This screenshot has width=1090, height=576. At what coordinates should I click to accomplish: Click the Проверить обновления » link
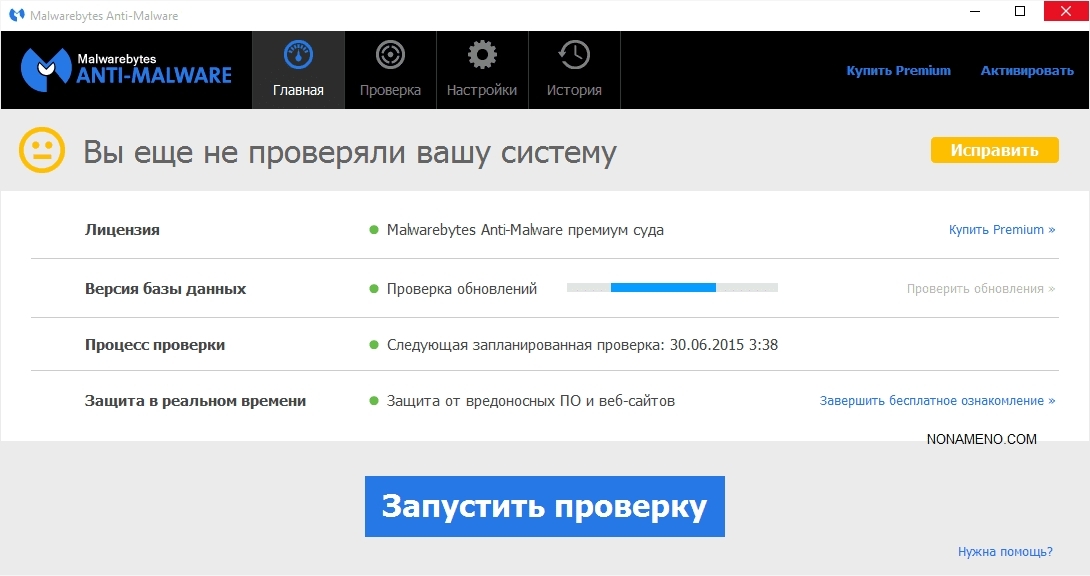pos(980,288)
